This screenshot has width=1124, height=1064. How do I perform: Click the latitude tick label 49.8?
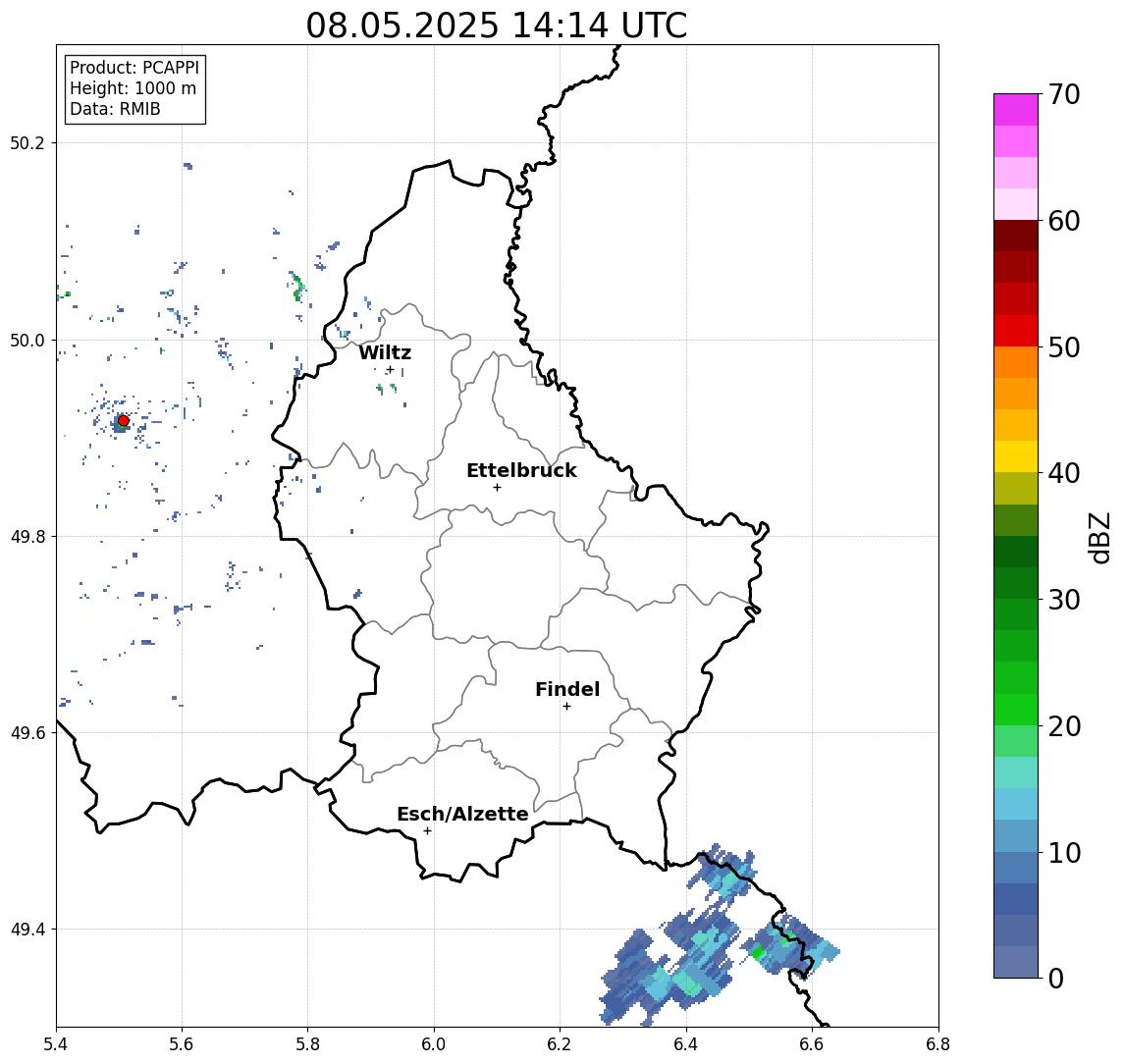point(27,536)
